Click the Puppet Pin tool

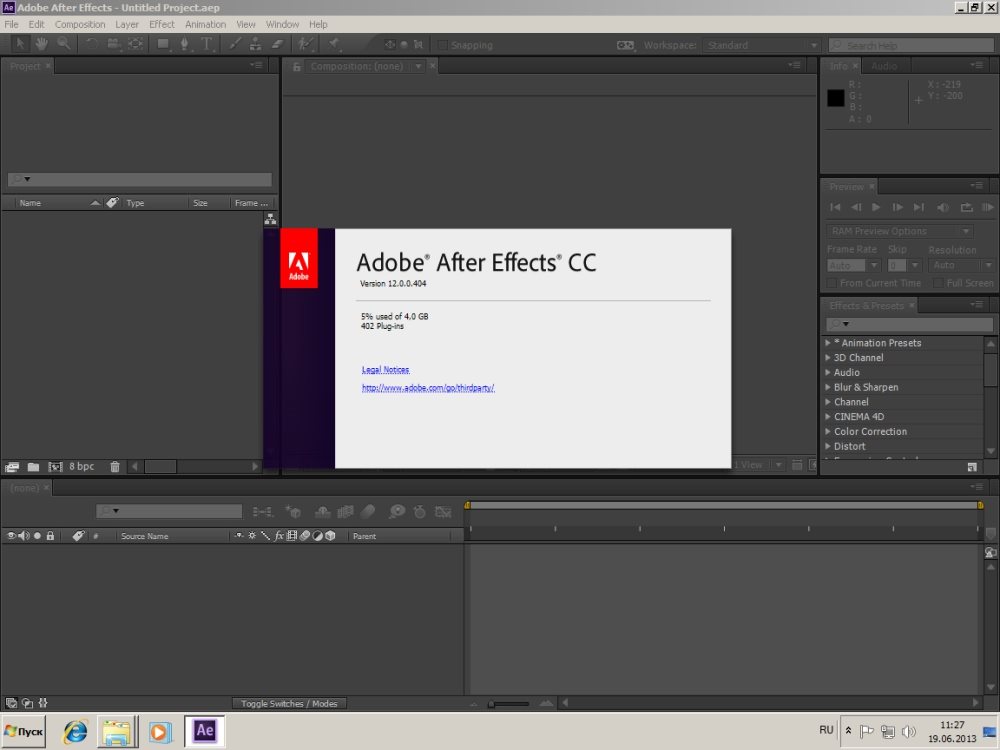[x=334, y=44]
